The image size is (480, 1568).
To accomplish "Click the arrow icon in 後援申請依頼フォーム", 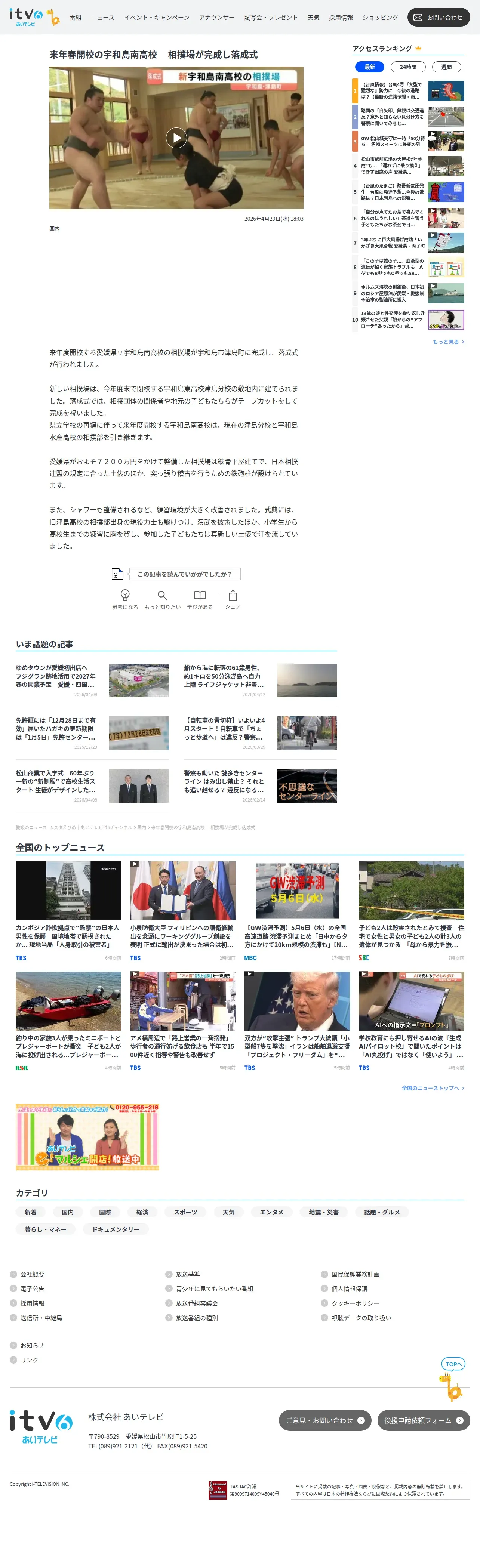I will pos(460,1420).
